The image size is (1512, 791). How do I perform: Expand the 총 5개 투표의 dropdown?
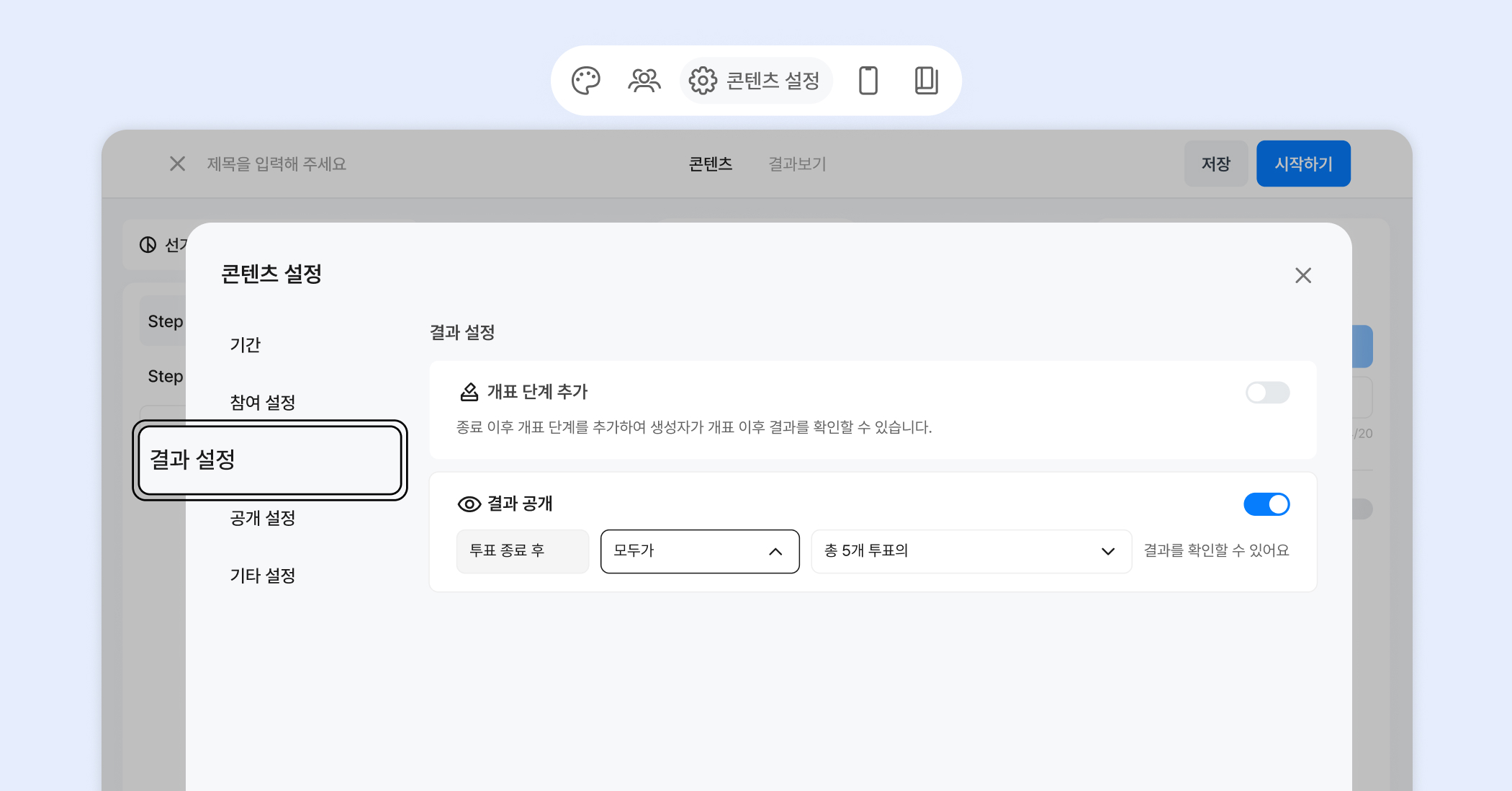coord(971,551)
